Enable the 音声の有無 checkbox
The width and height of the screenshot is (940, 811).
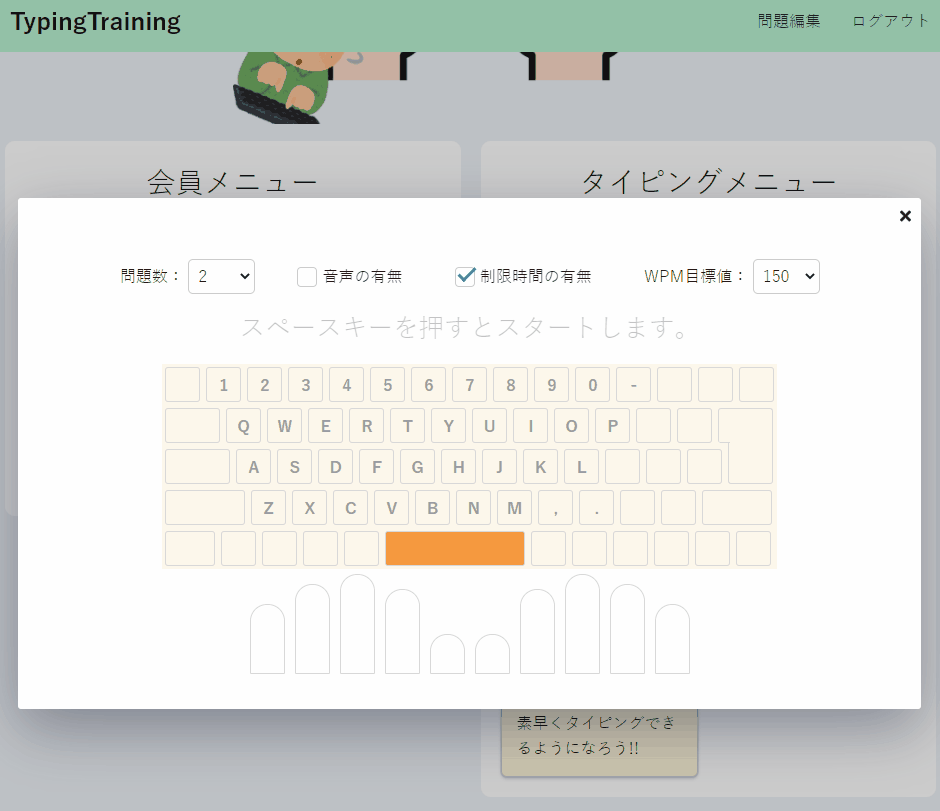306,277
